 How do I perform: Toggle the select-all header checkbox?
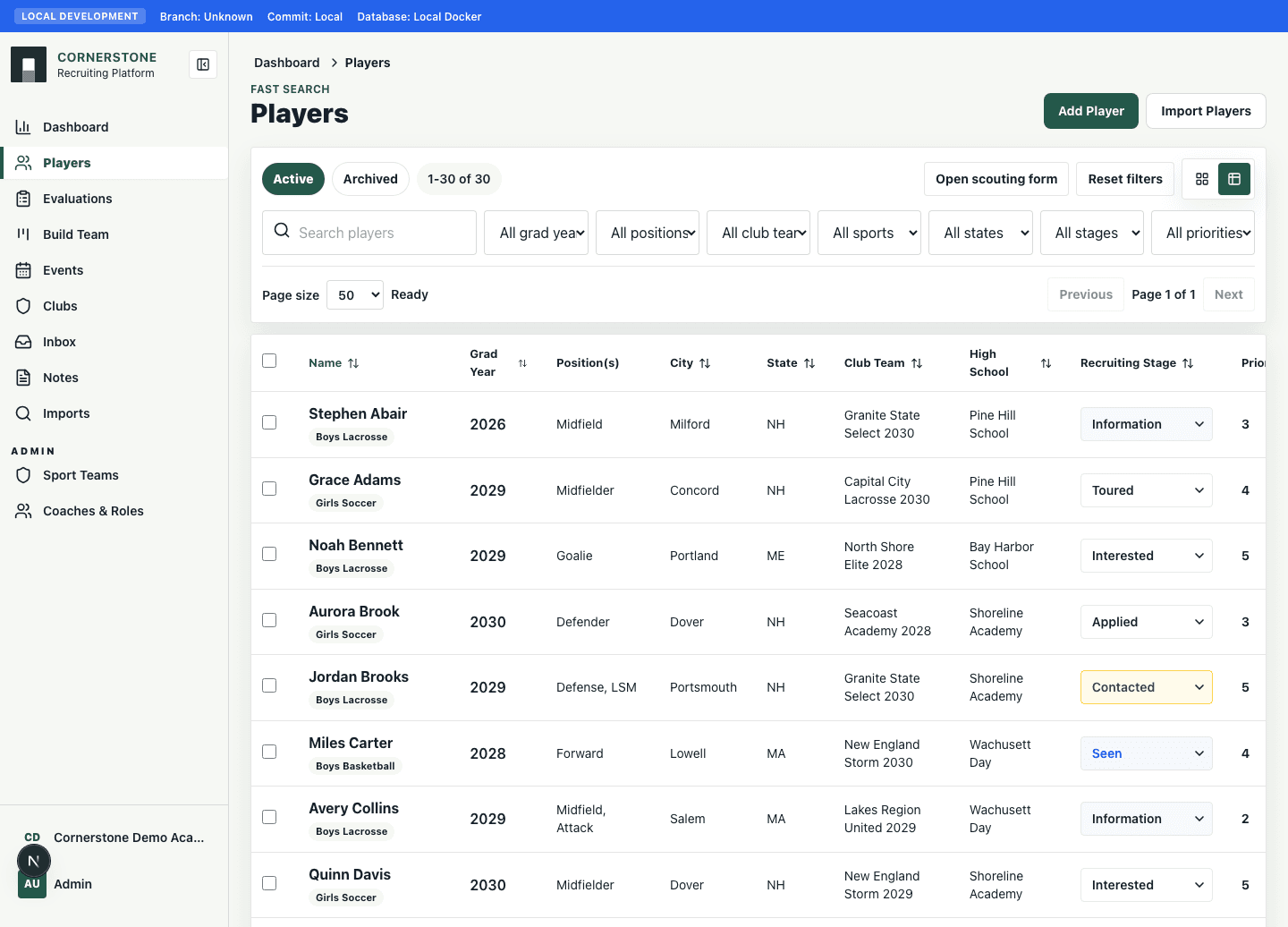tap(269, 361)
